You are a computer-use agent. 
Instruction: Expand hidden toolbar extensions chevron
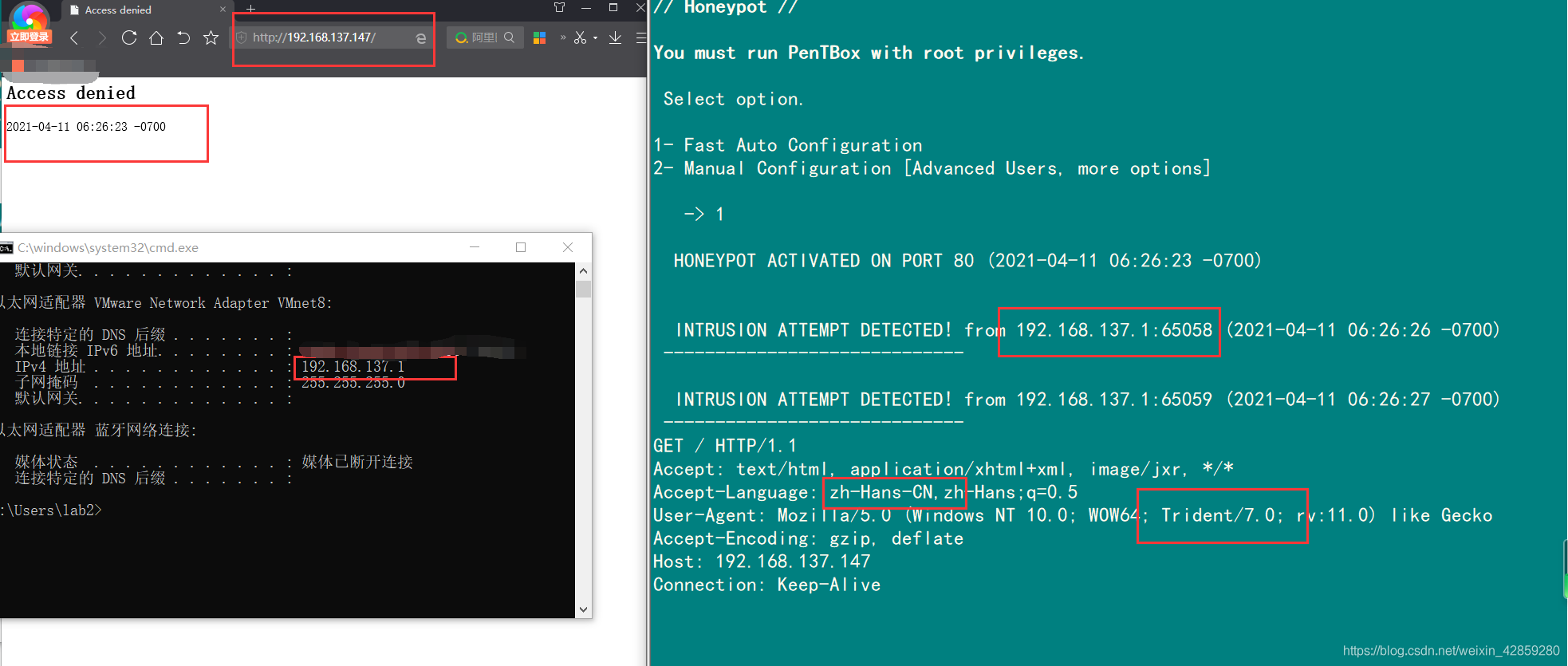(x=563, y=37)
